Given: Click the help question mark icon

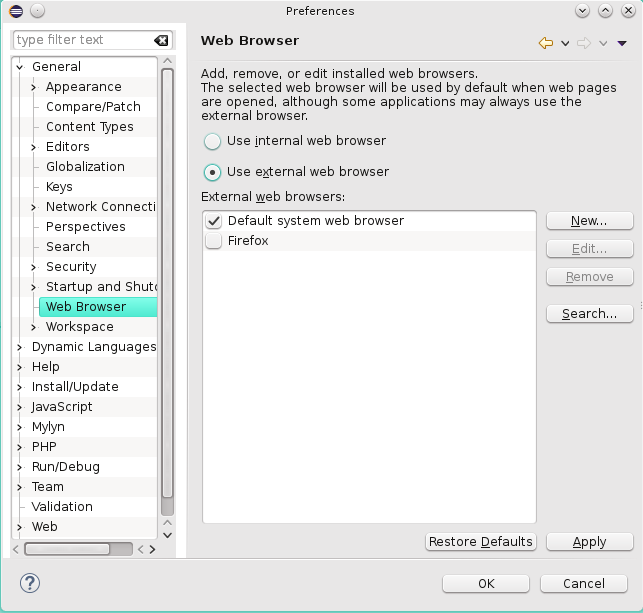Looking at the screenshot, I should [30, 582].
